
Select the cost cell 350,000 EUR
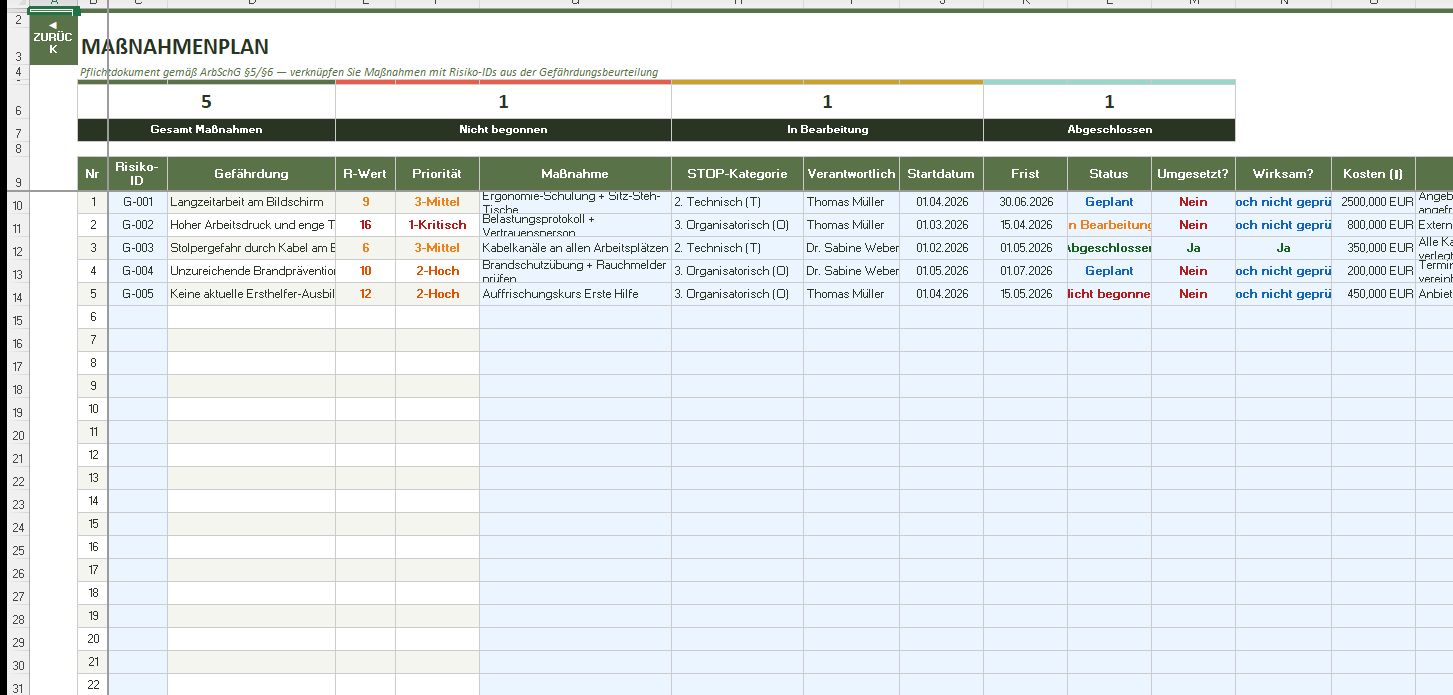(x=1372, y=248)
